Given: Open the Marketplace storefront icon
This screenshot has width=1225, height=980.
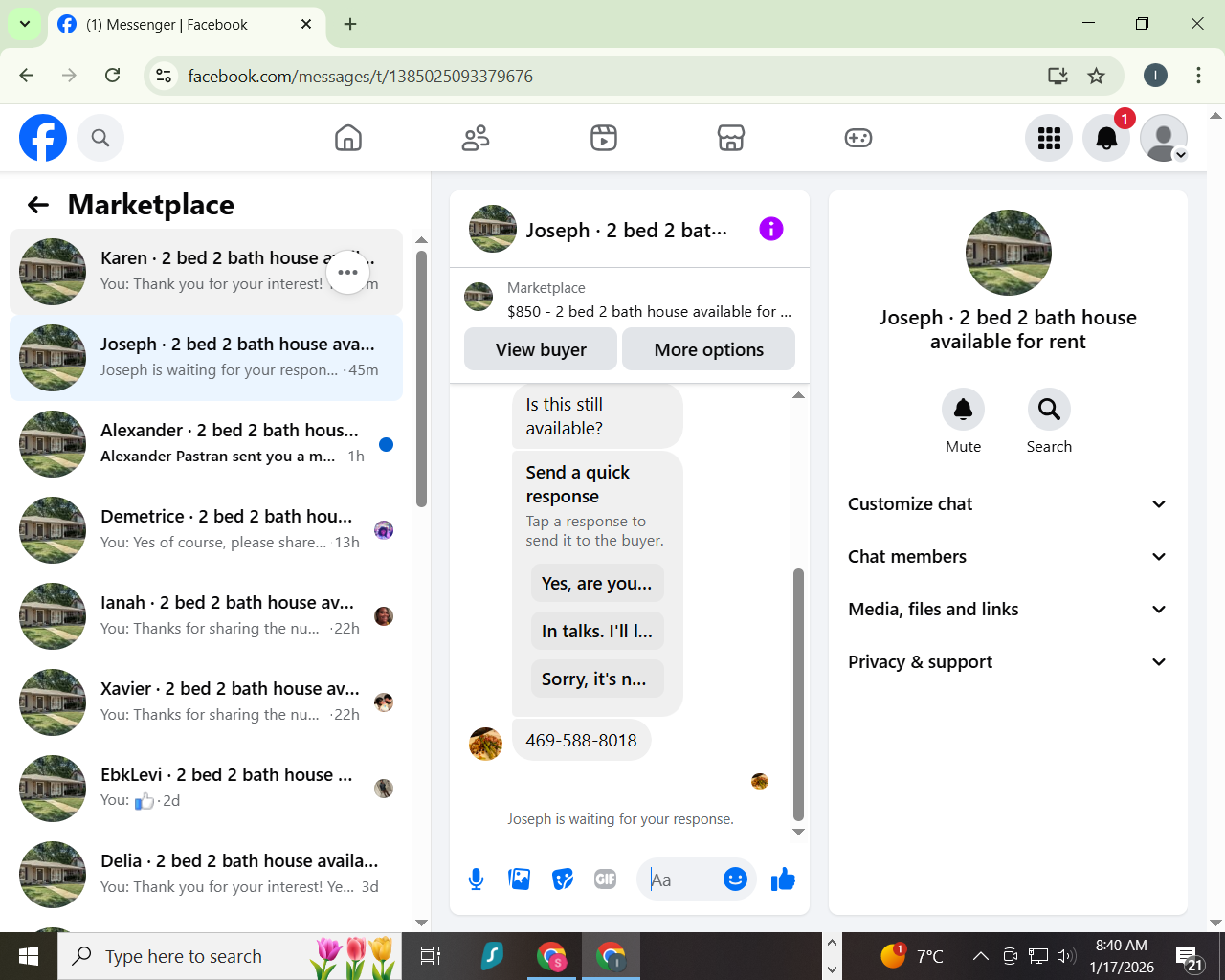Looking at the screenshot, I should tap(731, 138).
